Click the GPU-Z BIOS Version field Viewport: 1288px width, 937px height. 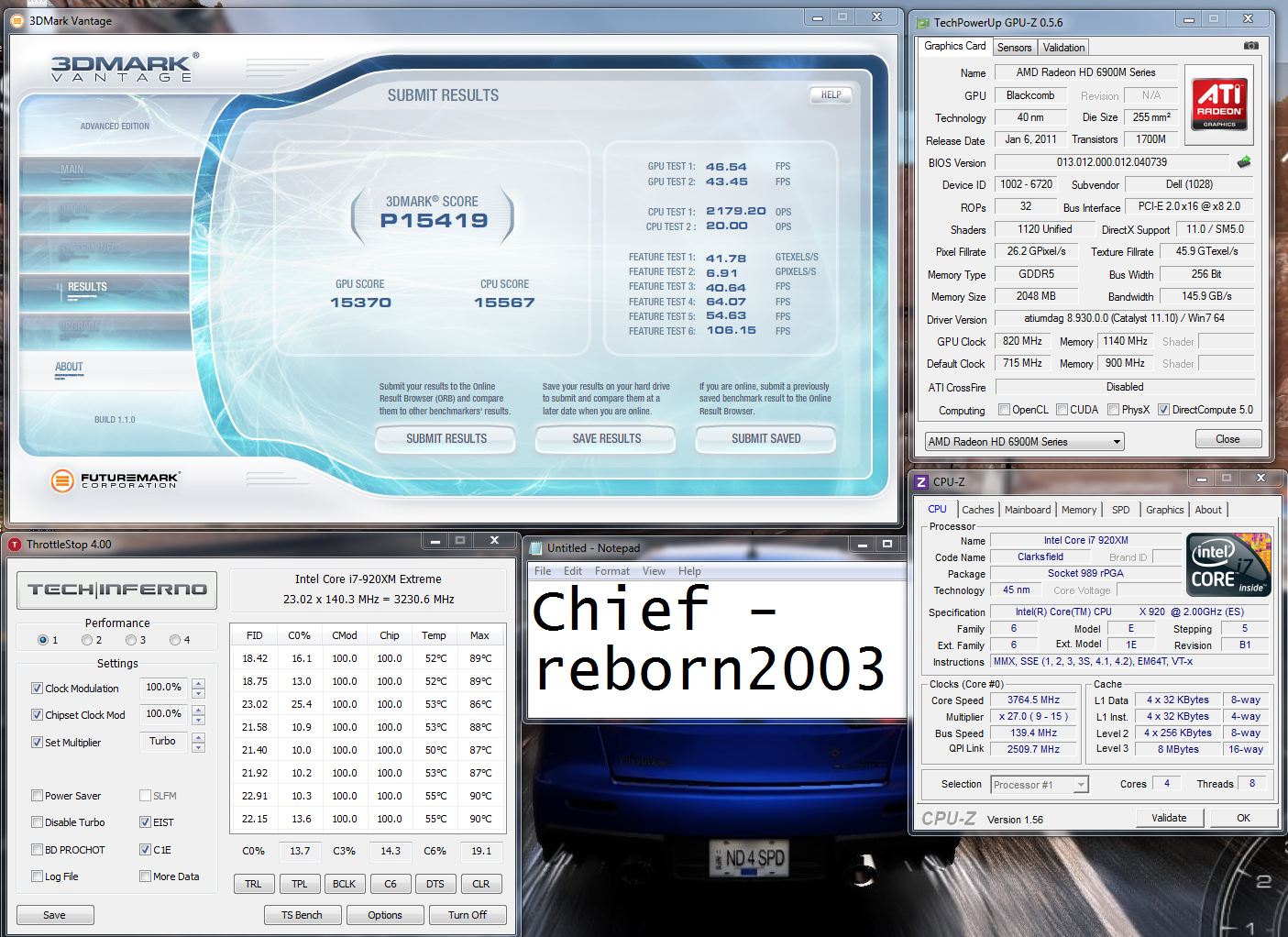coord(1112,162)
